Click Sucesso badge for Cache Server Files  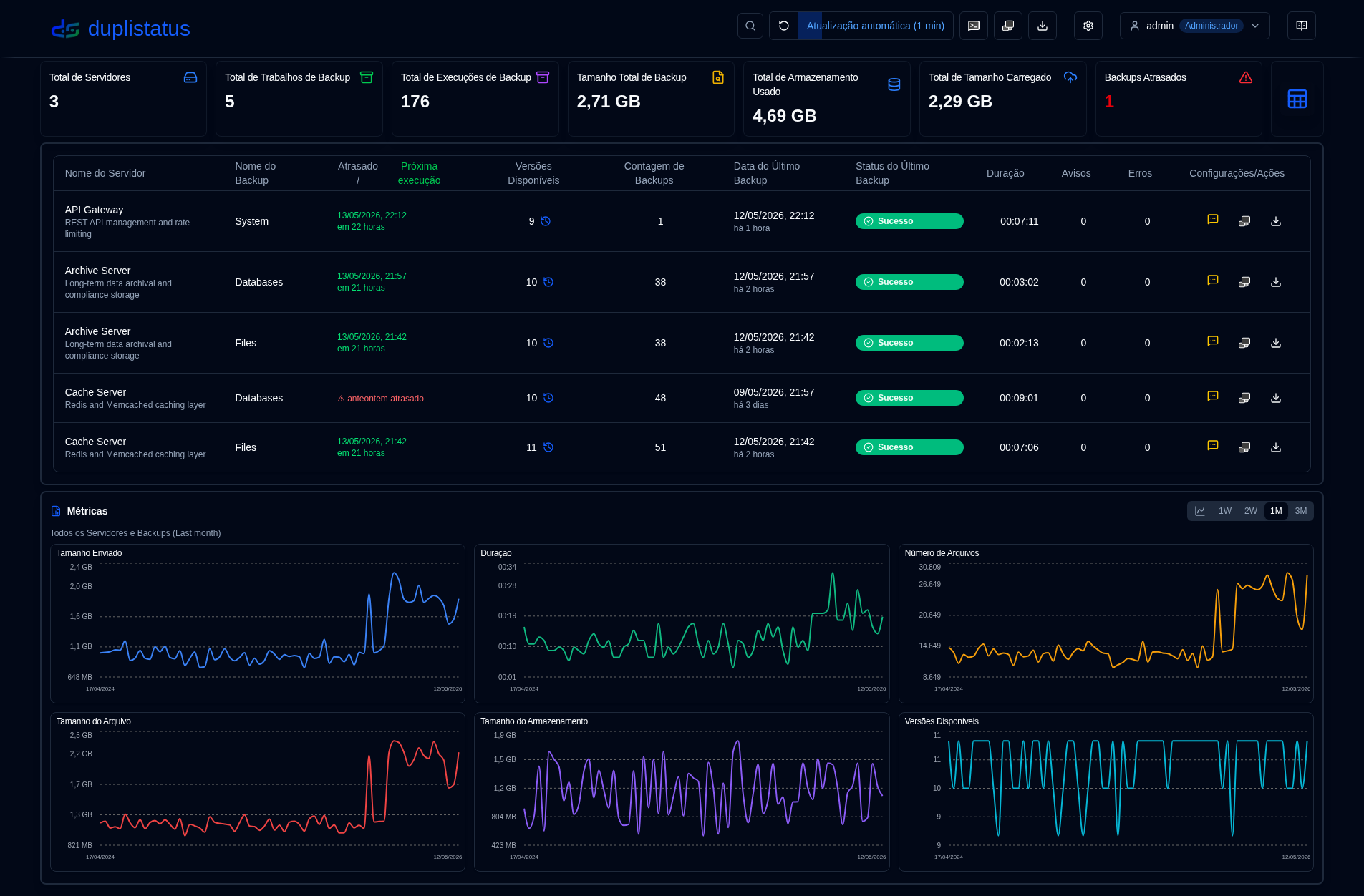tap(909, 447)
